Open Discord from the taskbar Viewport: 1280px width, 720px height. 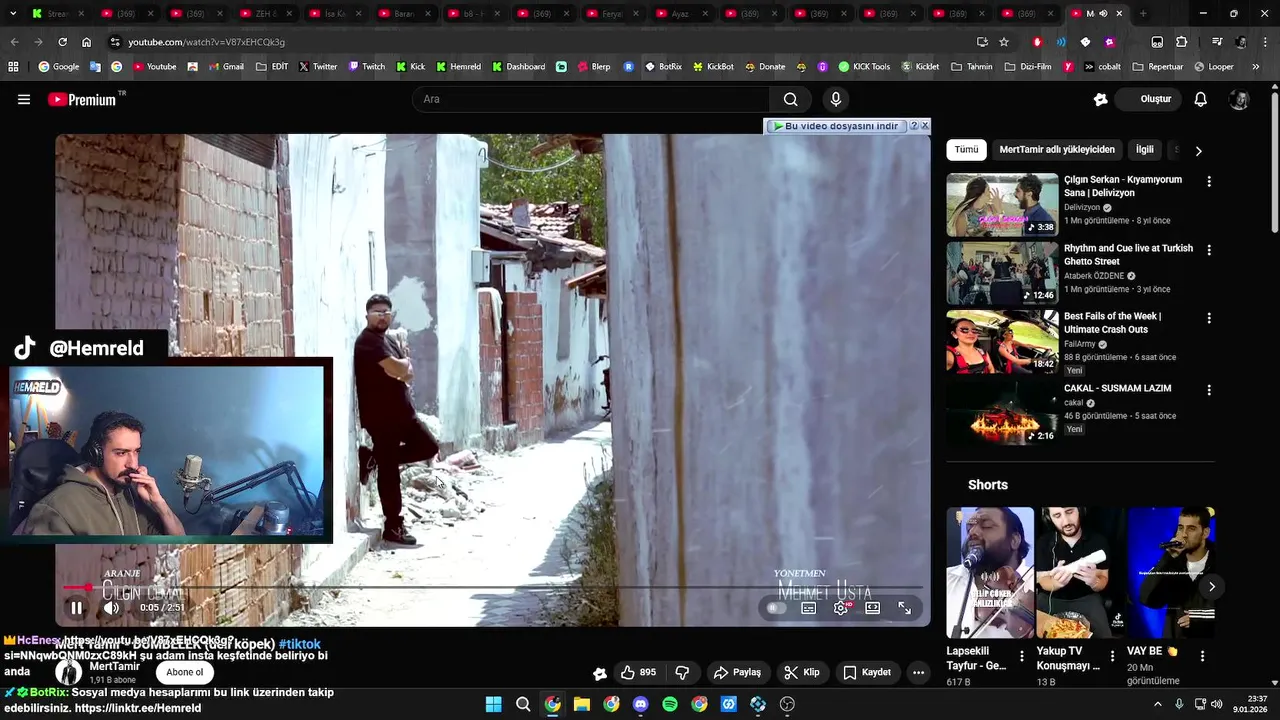(x=641, y=704)
